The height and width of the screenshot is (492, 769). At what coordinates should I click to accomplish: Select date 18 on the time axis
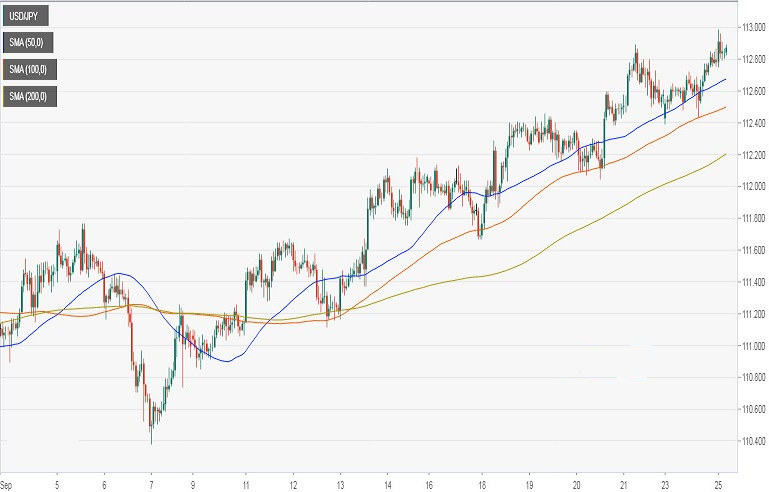[x=482, y=484]
